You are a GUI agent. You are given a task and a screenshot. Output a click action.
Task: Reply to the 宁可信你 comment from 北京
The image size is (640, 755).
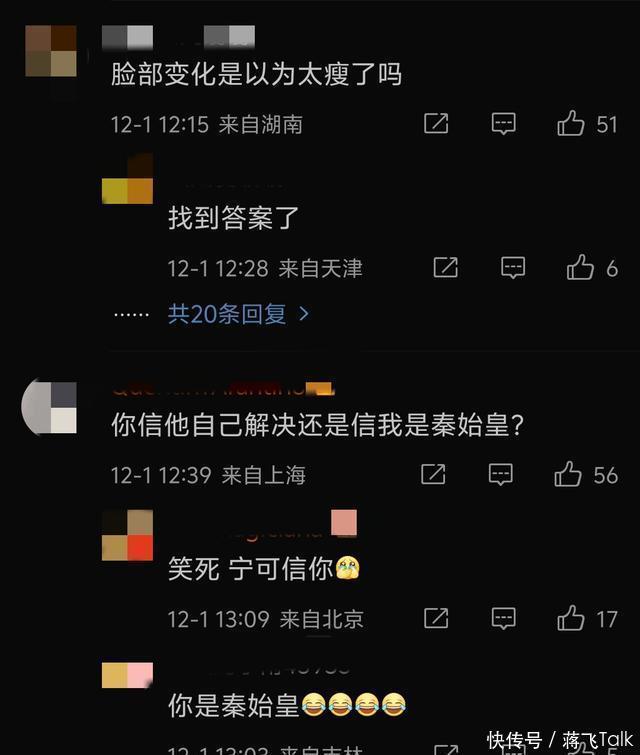click(504, 618)
